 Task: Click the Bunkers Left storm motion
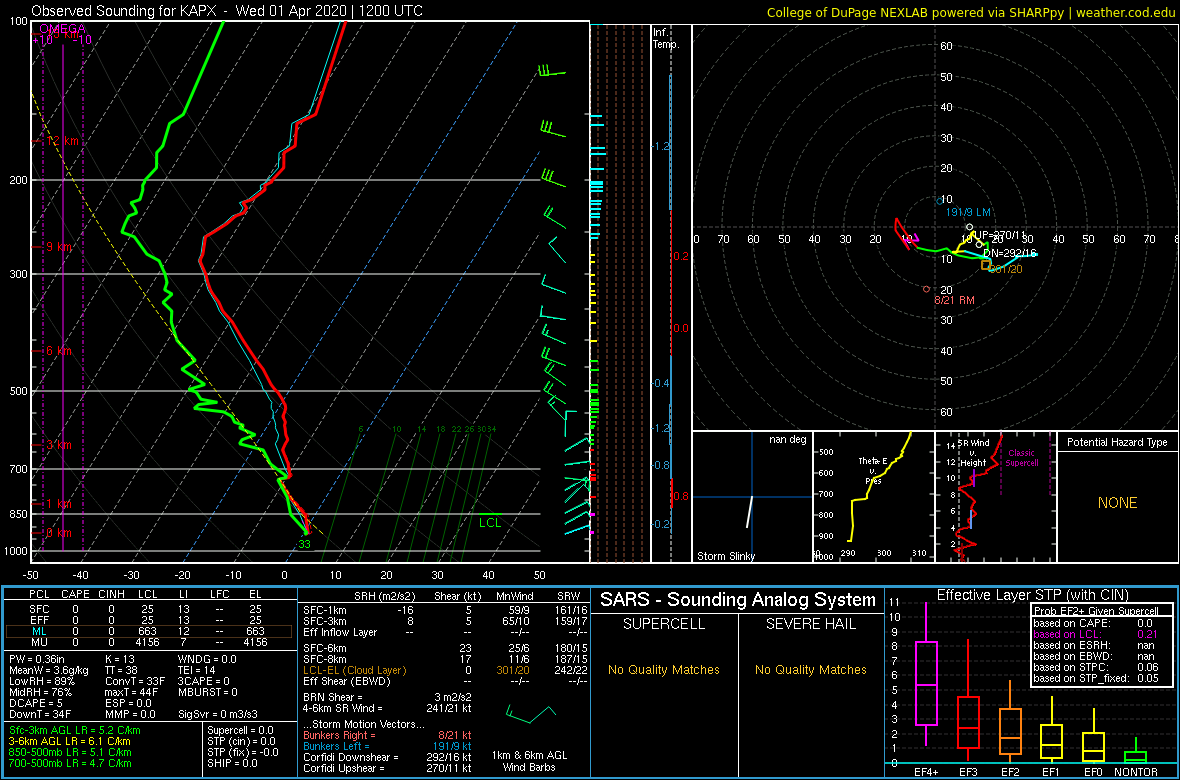387,745
